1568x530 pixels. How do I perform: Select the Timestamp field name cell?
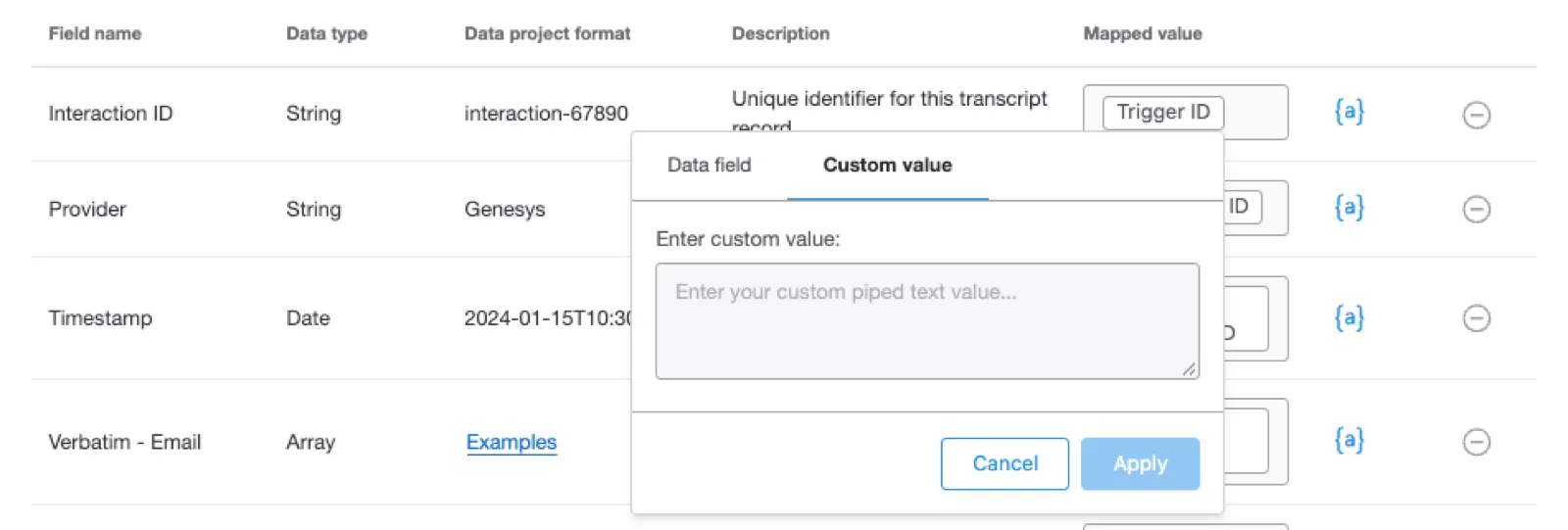click(x=100, y=318)
